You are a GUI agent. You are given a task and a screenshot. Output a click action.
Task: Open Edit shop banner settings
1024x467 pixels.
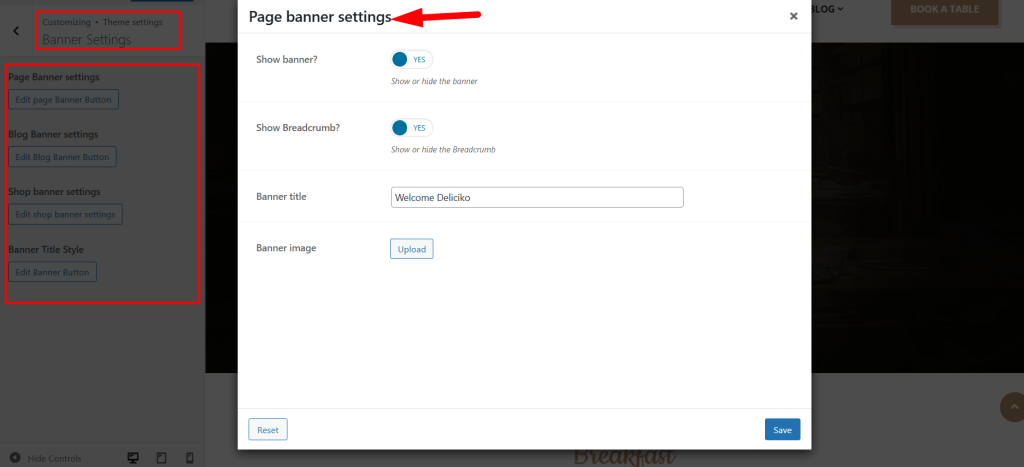65,214
